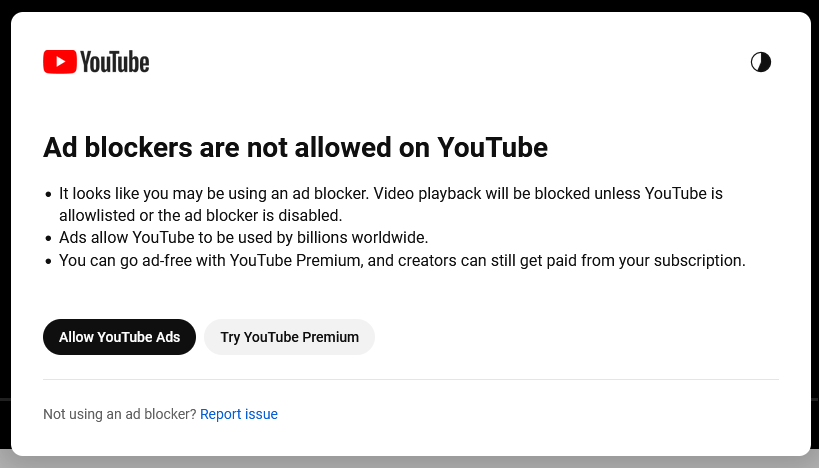This screenshot has height=468, width=819.
Task: Select the 'It looks like you may be' line
Action: tap(391, 193)
